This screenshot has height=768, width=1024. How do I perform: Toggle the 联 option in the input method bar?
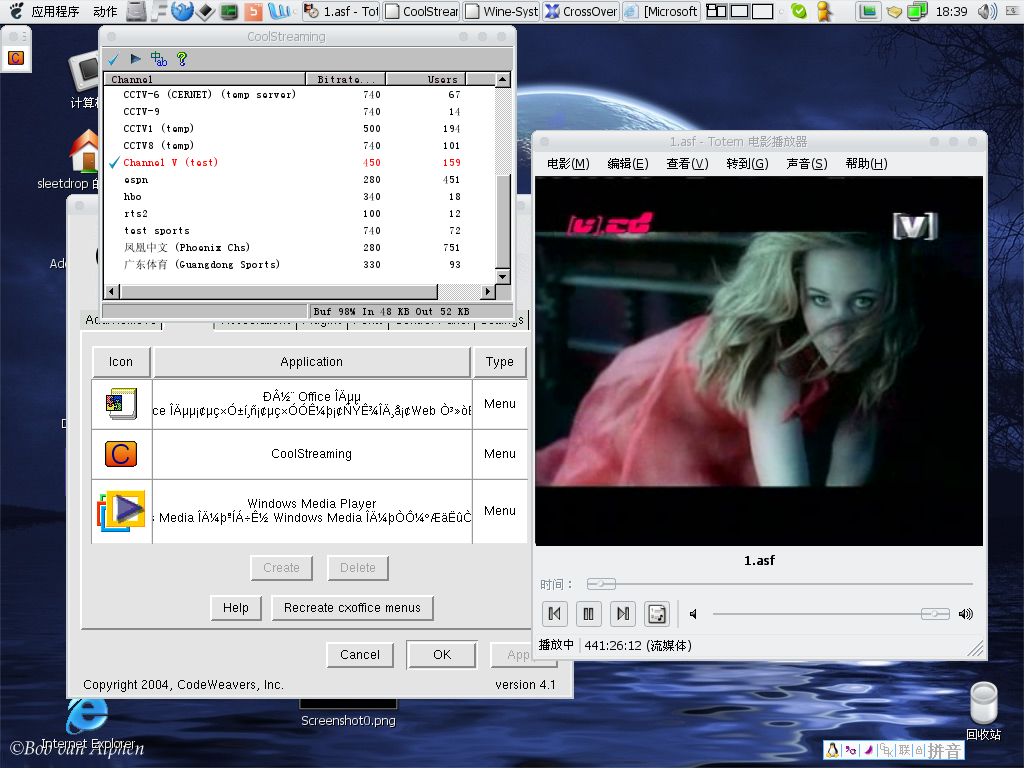(x=904, y=750)
